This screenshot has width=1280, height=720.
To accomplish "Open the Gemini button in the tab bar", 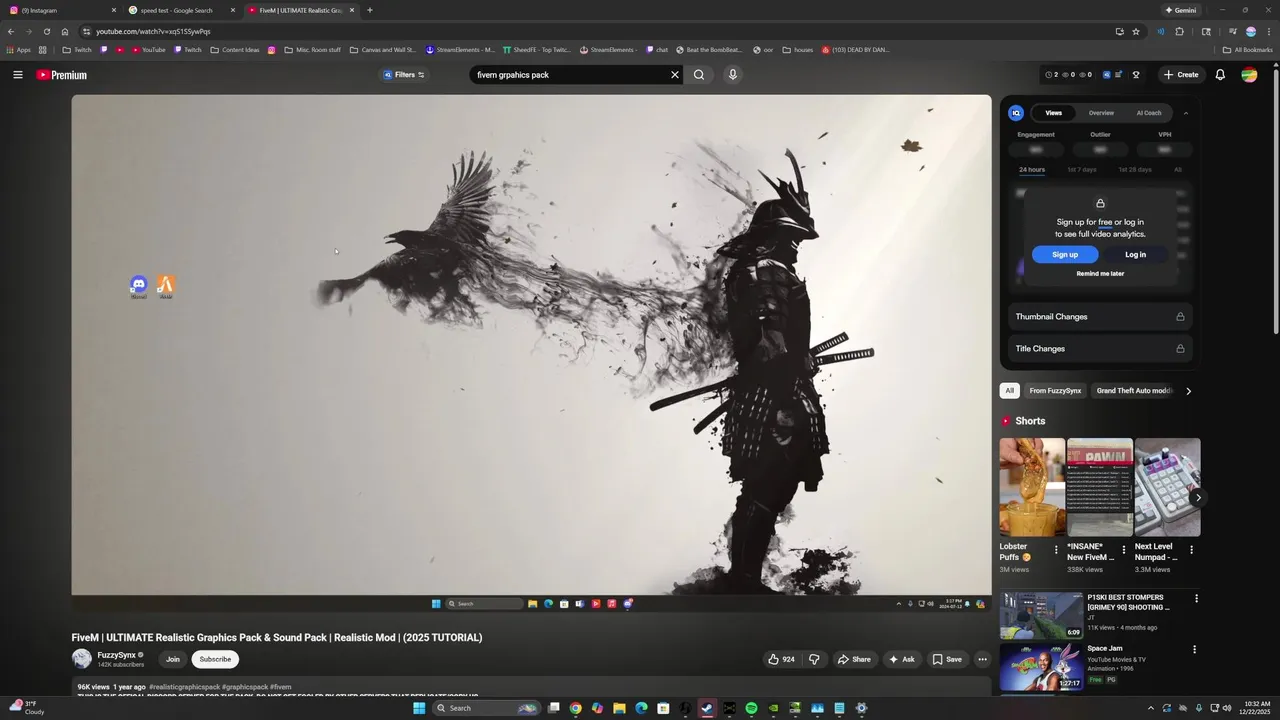I will [1180, 10].
